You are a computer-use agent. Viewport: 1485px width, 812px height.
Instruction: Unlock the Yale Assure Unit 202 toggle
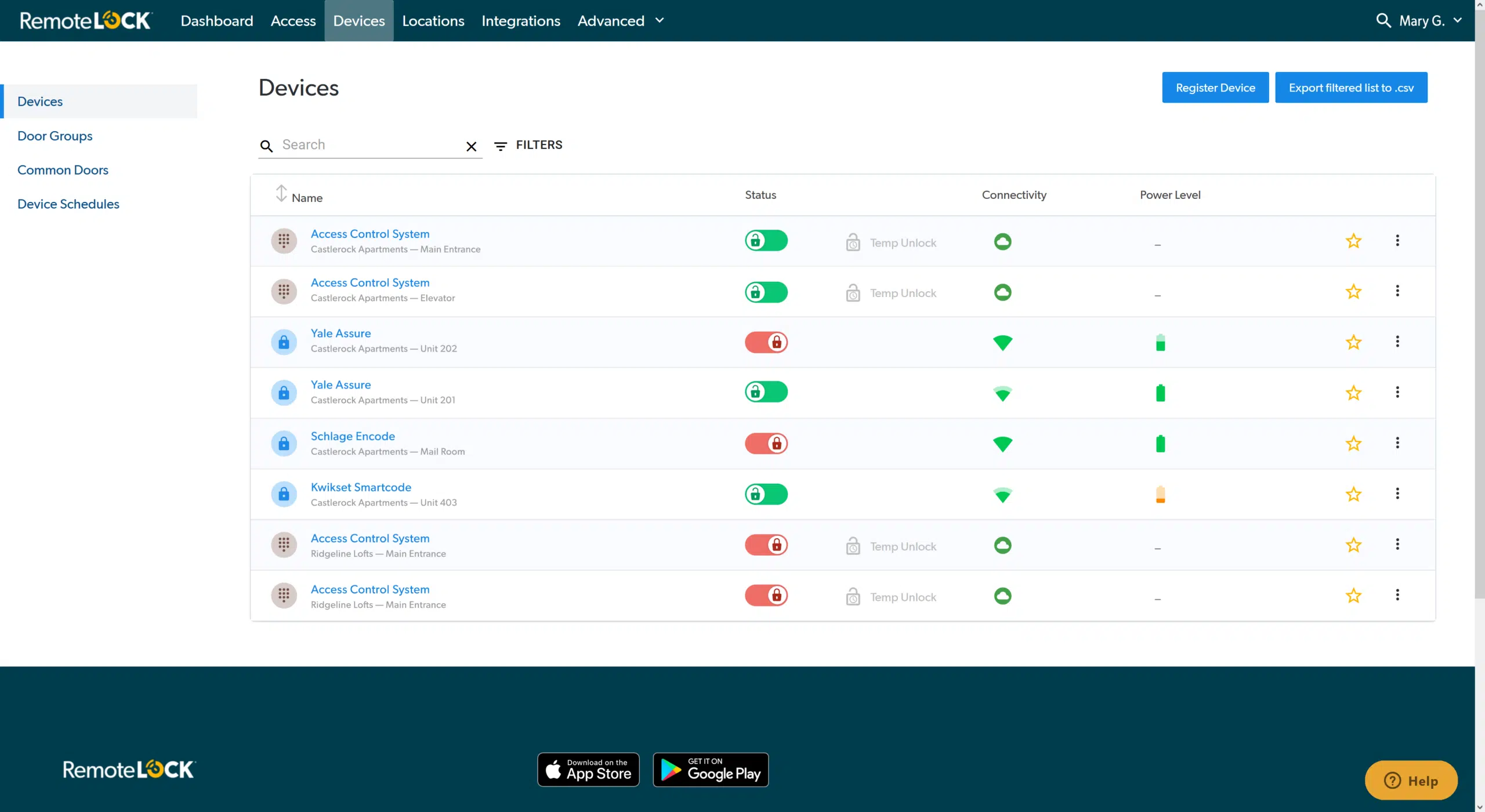click(x=766, y=342)
